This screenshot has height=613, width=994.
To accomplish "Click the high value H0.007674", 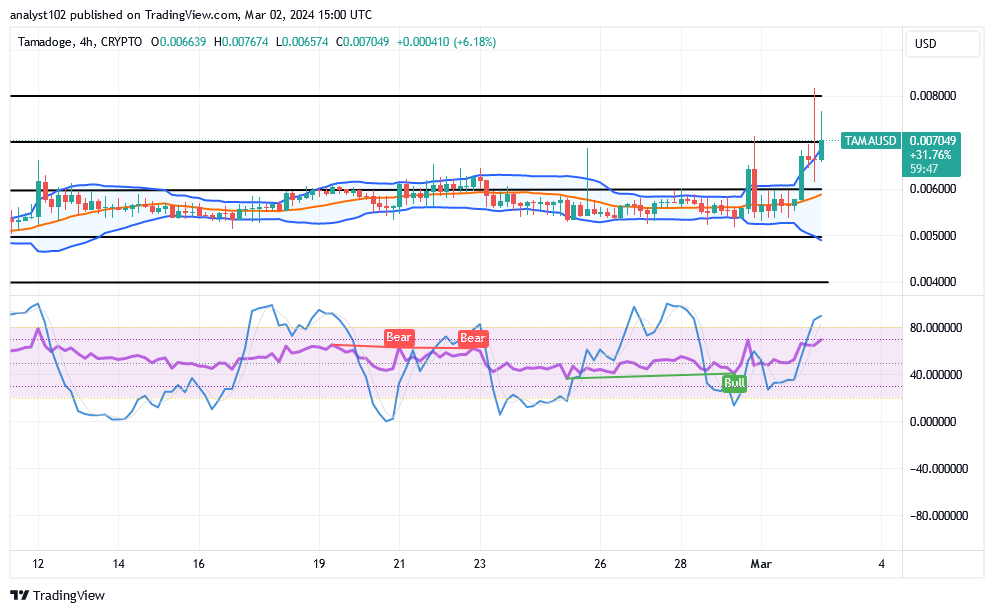I will coord(241,42).
